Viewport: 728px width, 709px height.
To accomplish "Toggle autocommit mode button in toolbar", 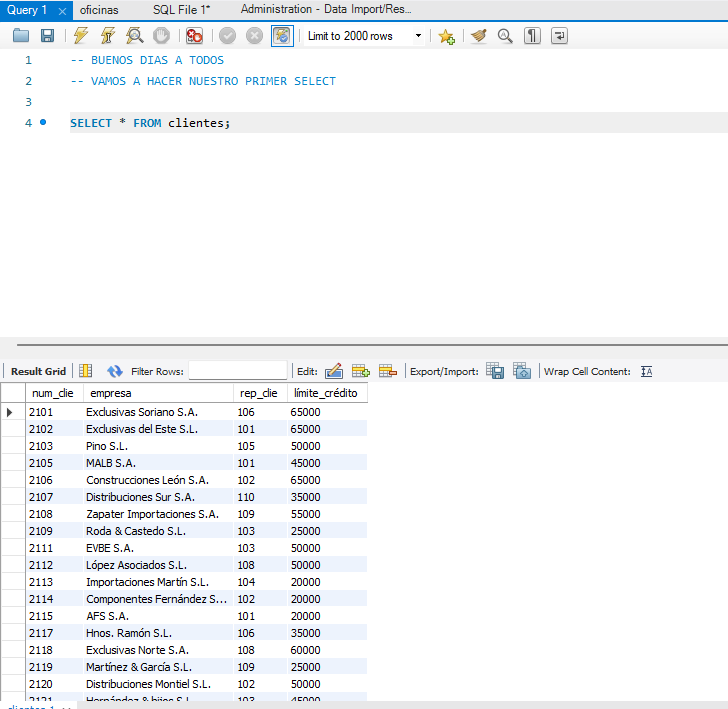I will (283, 36).
